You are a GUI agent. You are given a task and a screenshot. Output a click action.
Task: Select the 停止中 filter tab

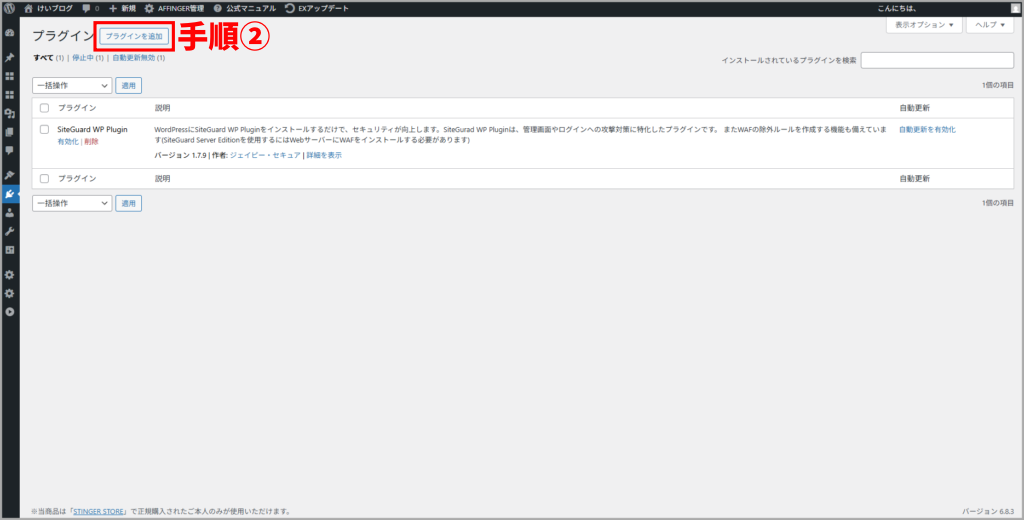click(83, 58)
